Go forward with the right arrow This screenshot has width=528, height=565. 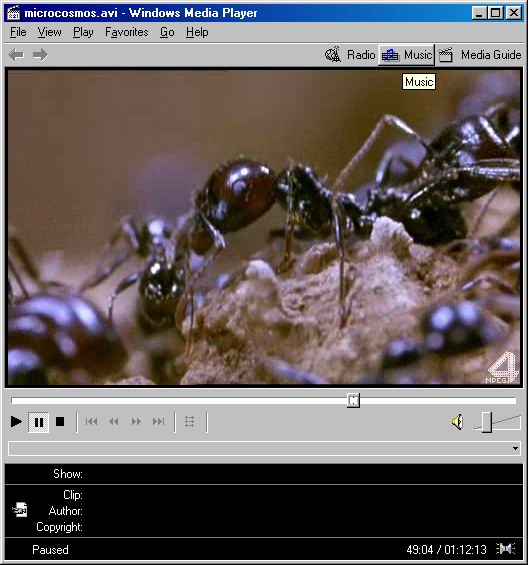pos(40,55)
